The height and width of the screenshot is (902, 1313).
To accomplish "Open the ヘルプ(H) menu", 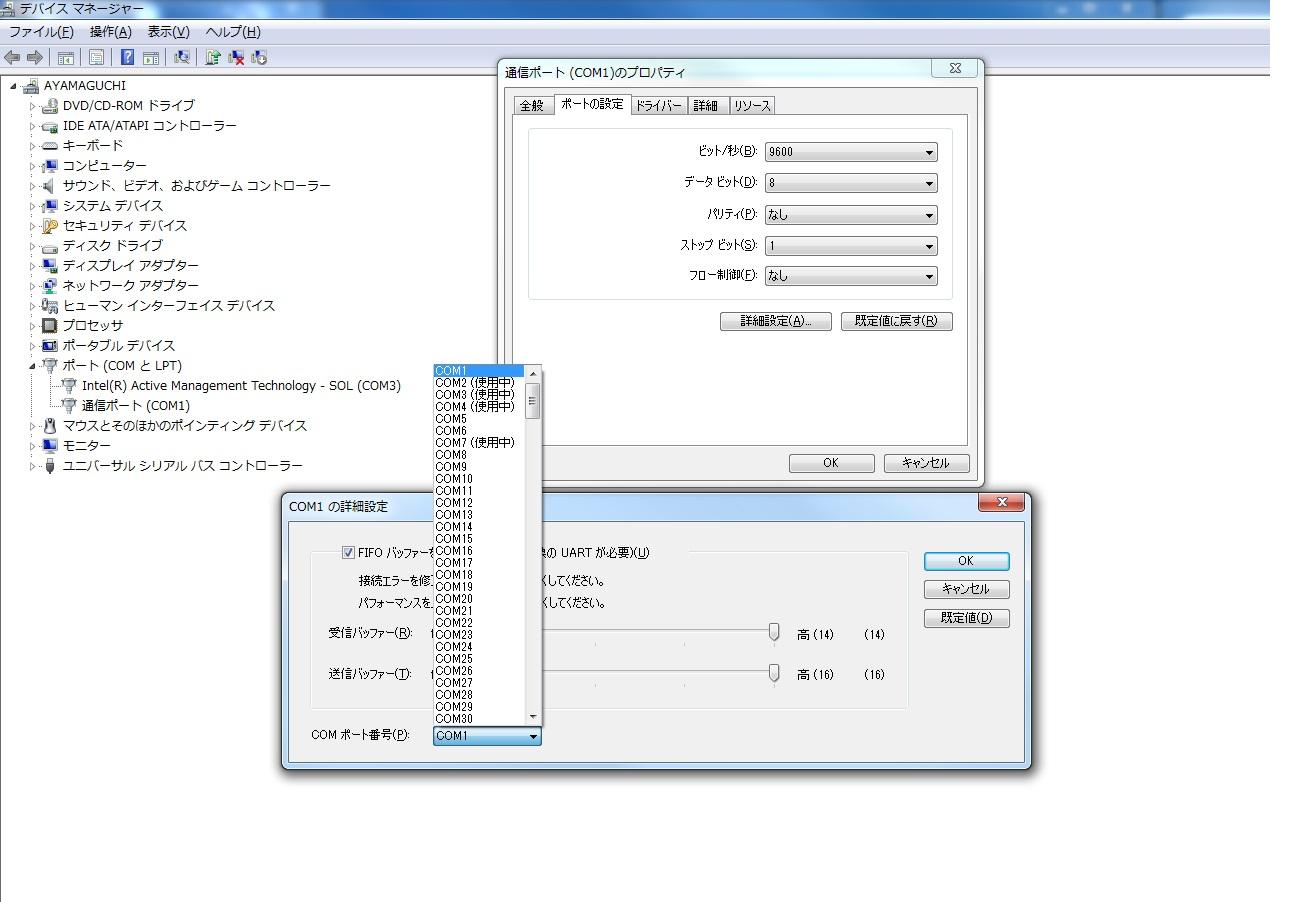I will tap(233, 32).
